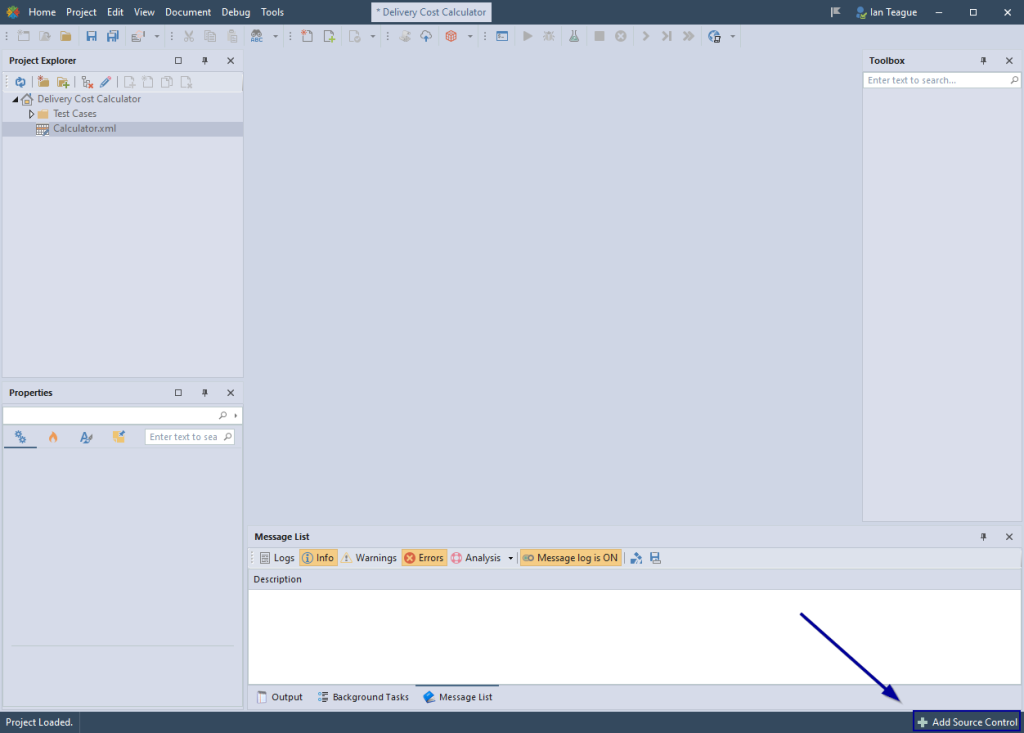Open the Document menu

click(188, 12)
